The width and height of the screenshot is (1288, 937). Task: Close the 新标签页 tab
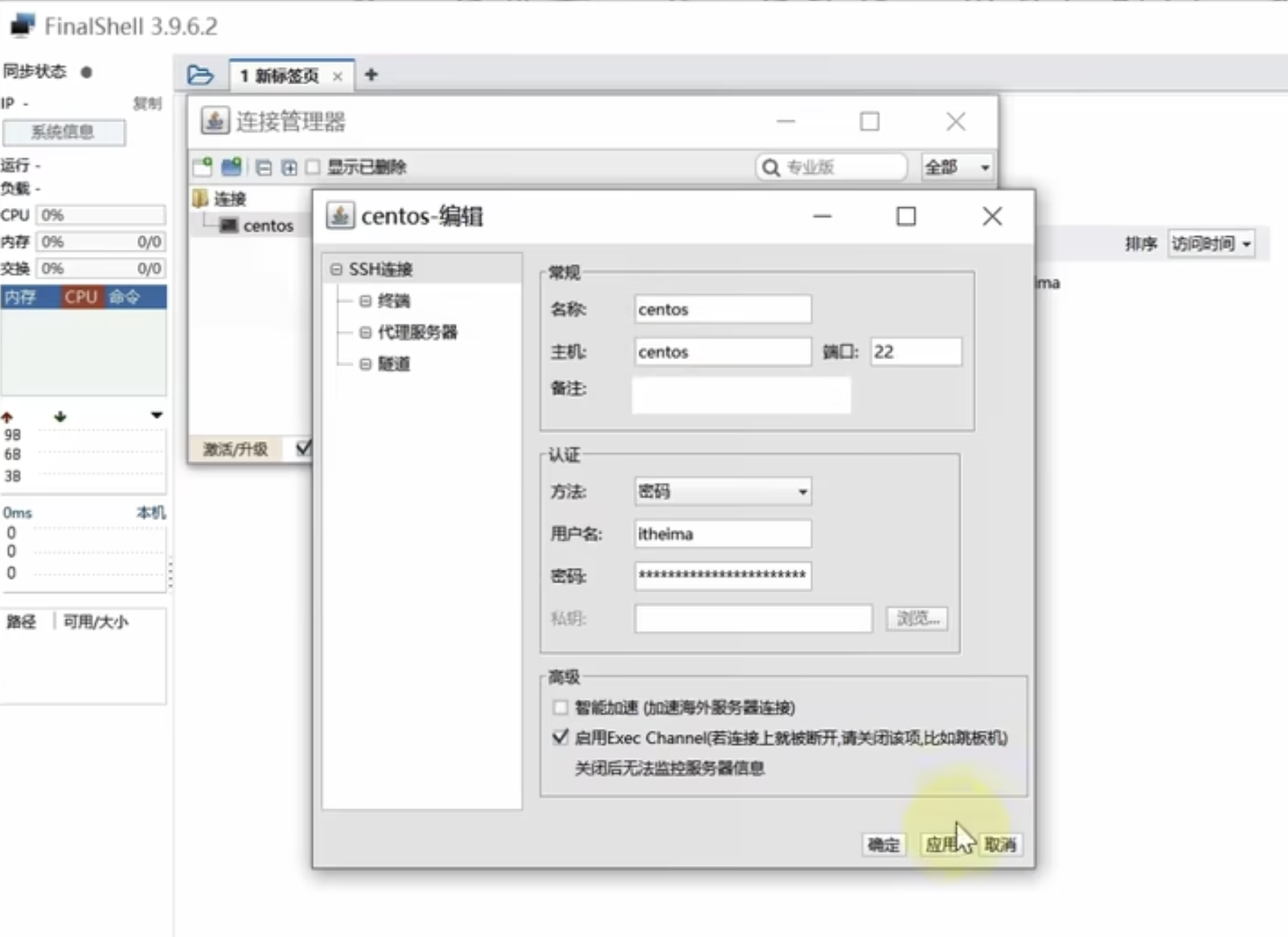(x=338, y=76)
